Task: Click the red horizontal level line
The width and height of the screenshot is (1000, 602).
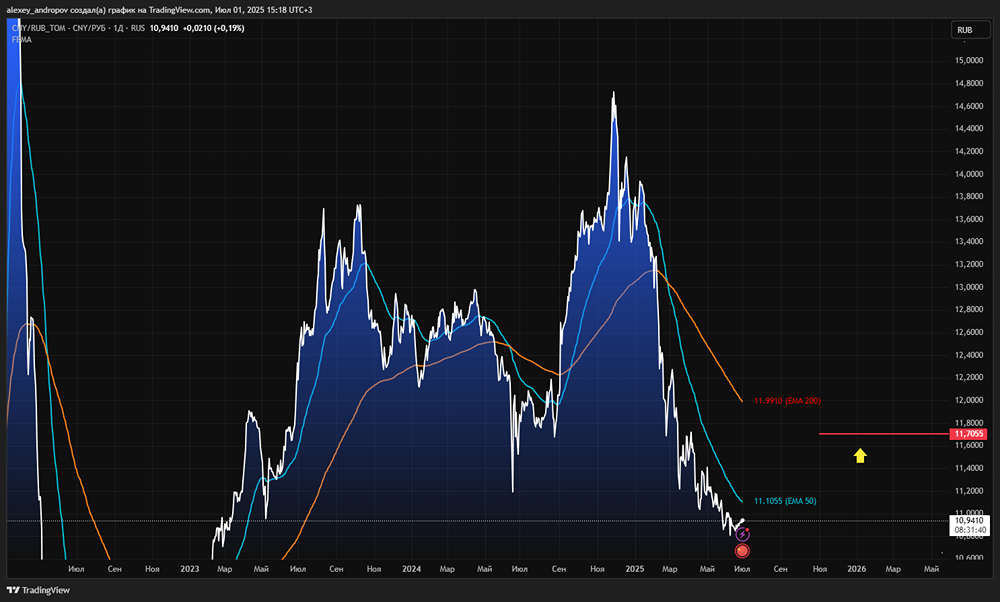Action: pyautogui.click(x=884, y=434)
